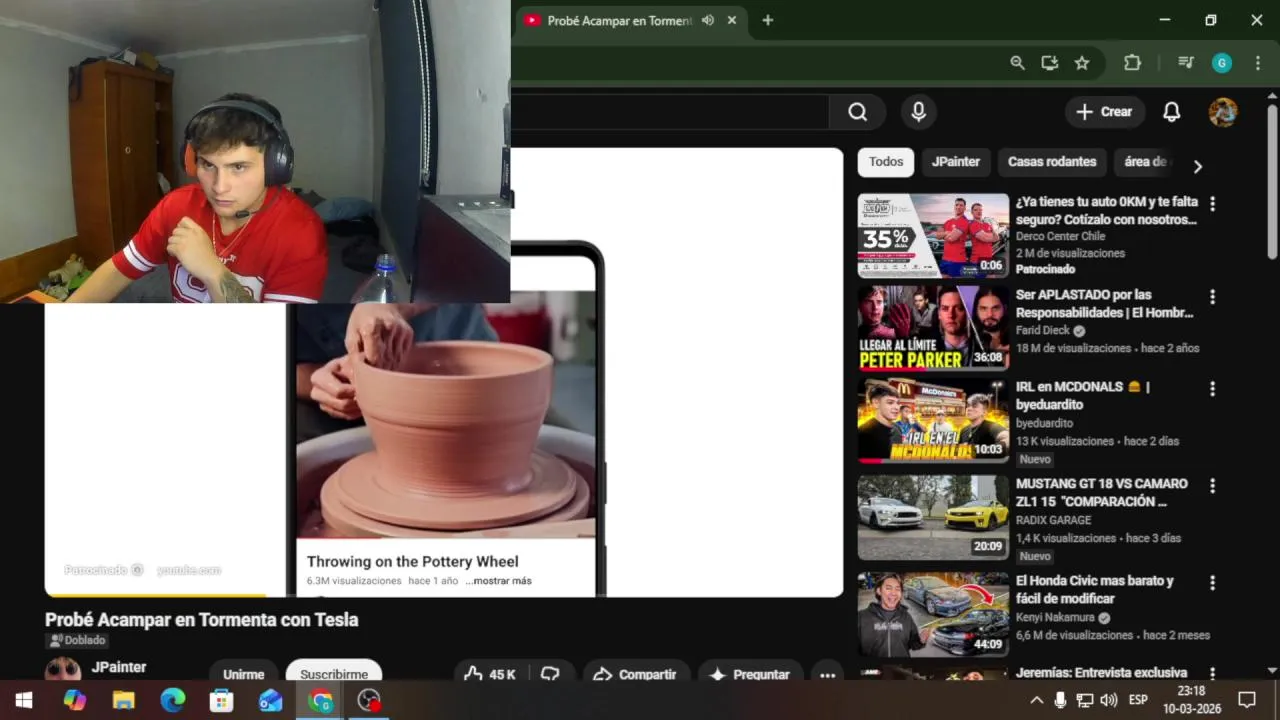Open options for Ser APLASTADO video

pos(1212,297)
